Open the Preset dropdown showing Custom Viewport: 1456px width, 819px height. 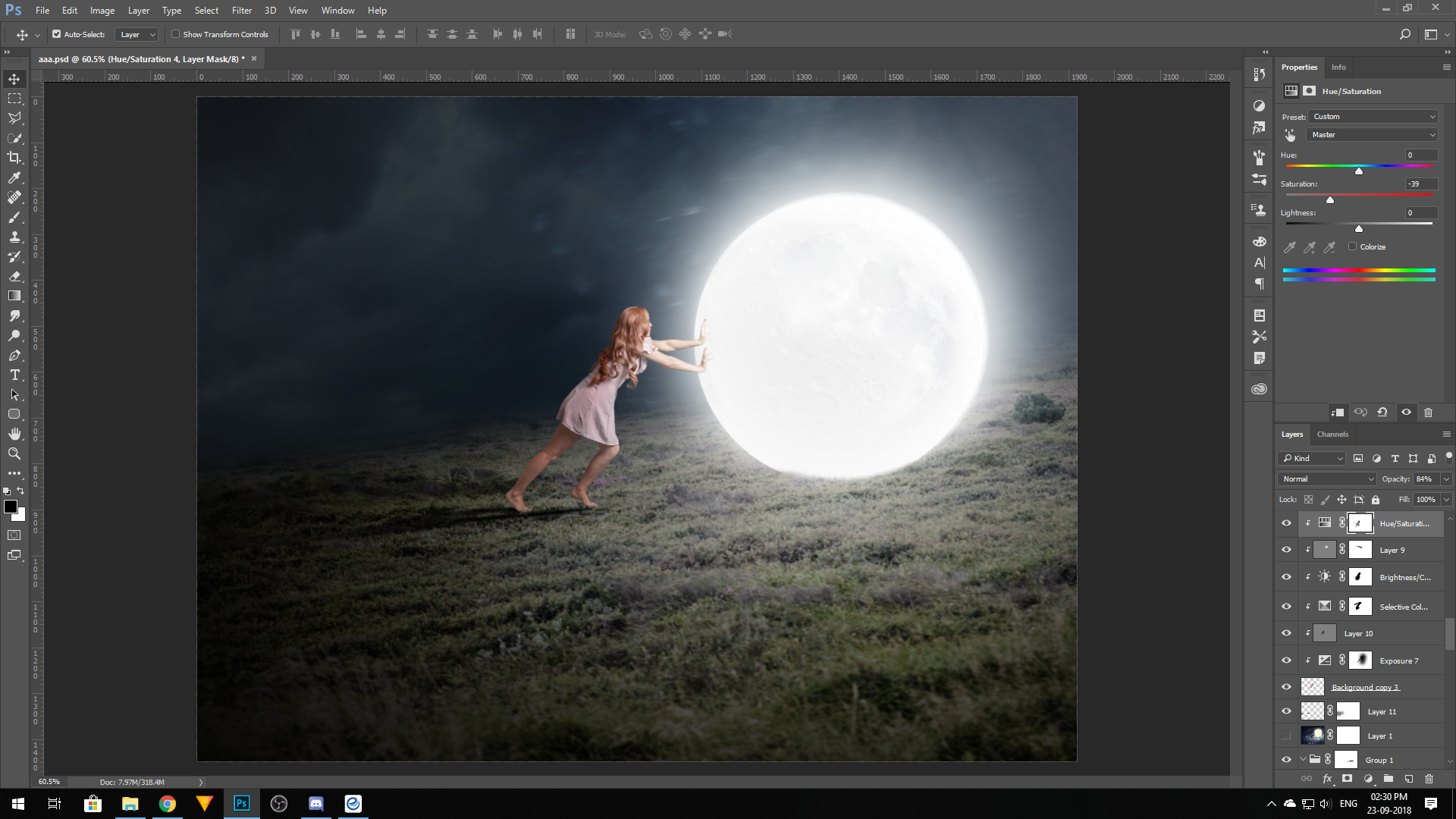point(1373,117)
